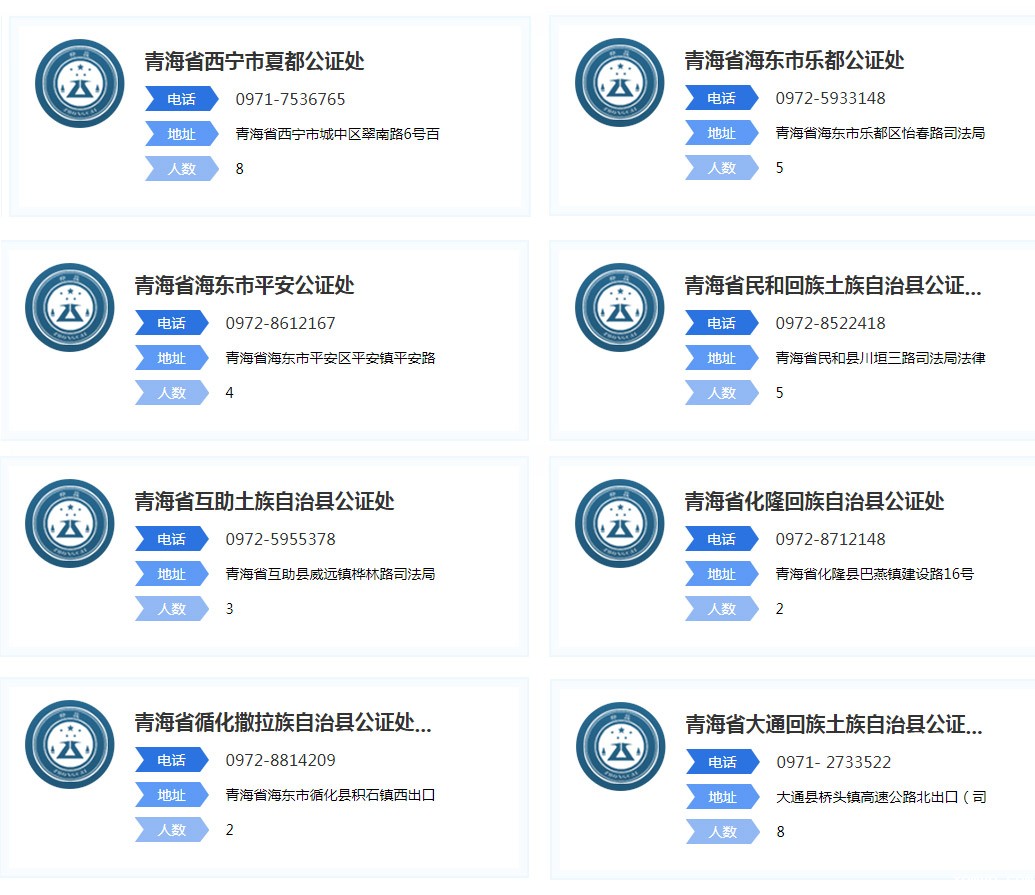1035x895 pixels.
Task: Open the 青海省化隆回族自治县公证处 title link
Action: click(x=814, y=501)
